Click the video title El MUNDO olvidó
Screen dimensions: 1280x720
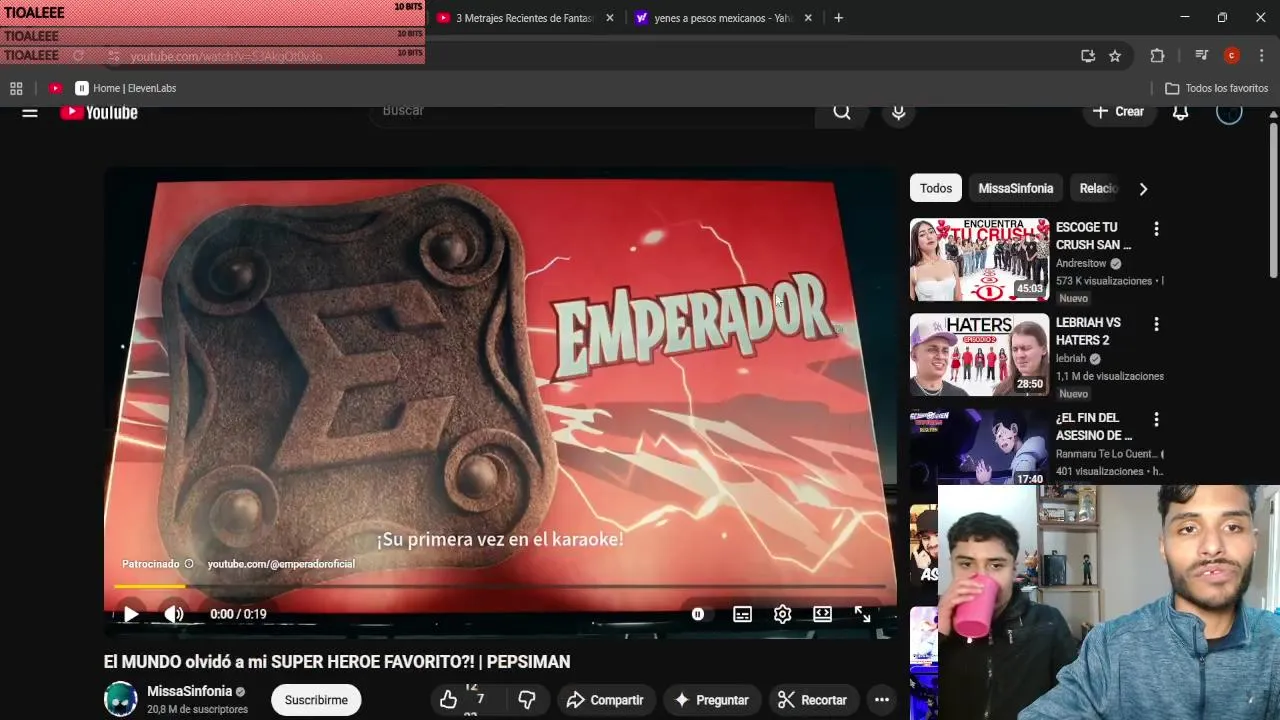click(x=337, y=662)
